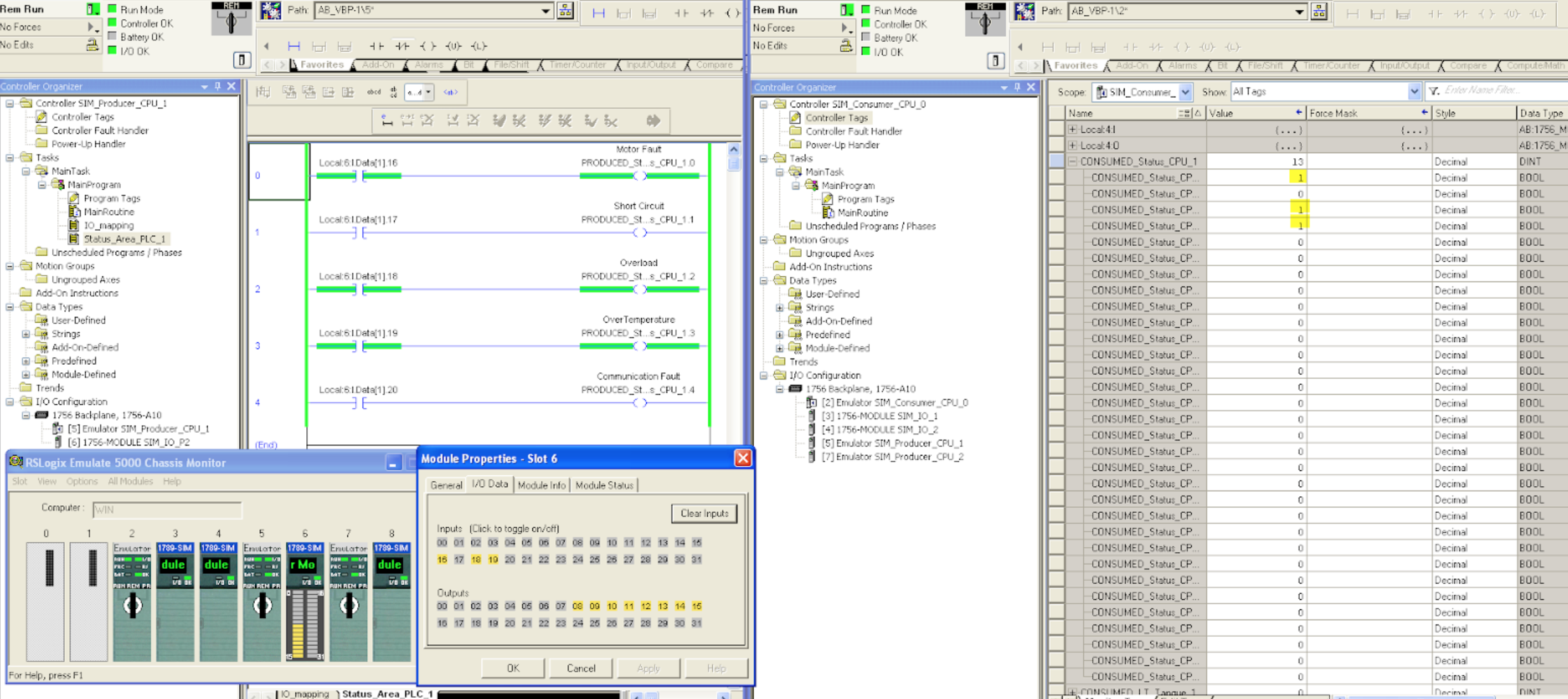Switch to the IO_mapping routine tab
Screen dimensions: 1568x699
coord(304,693)
